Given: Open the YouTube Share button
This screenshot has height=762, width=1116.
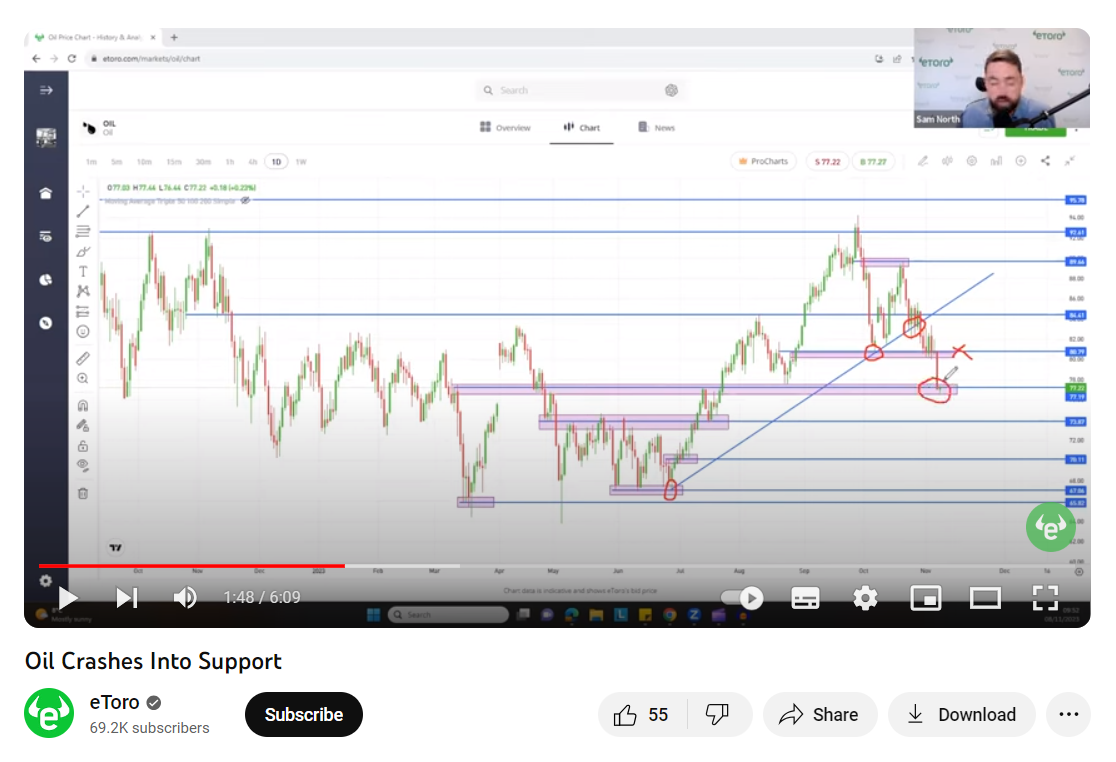Looking at the screenshot, I should tap(820, 714).
